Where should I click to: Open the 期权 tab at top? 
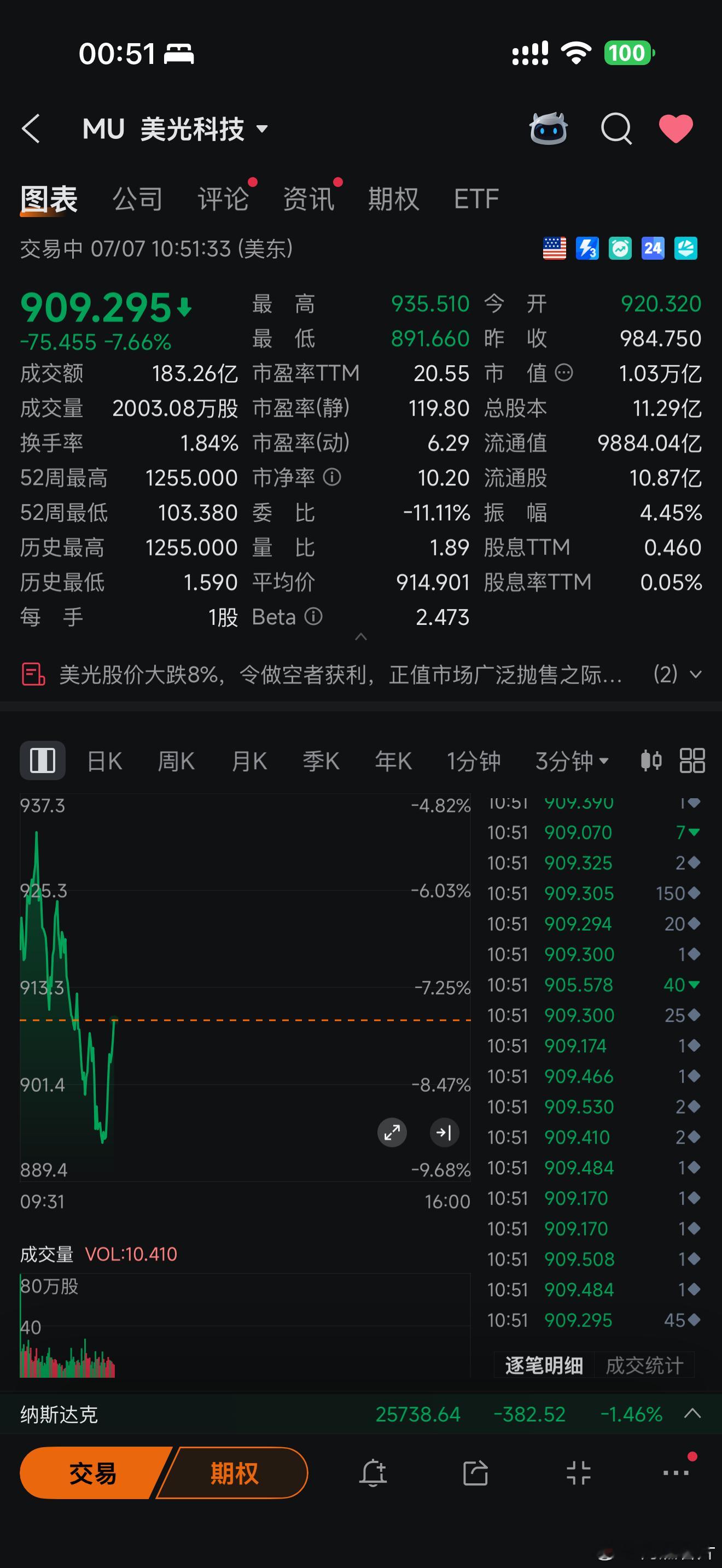pyautogui.click(x=394, y=199)
